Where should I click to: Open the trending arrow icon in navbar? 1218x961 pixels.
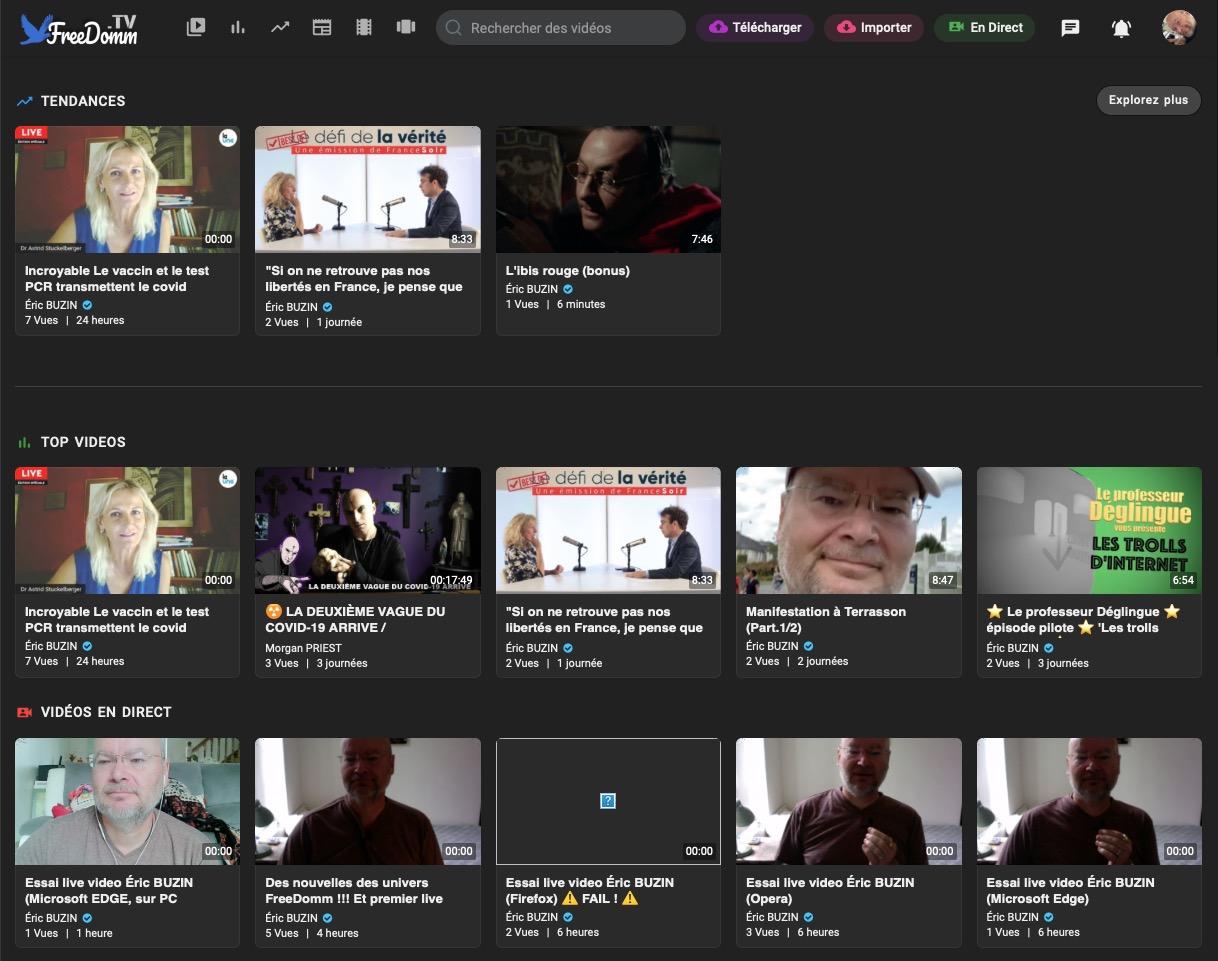tap(280, 27)
